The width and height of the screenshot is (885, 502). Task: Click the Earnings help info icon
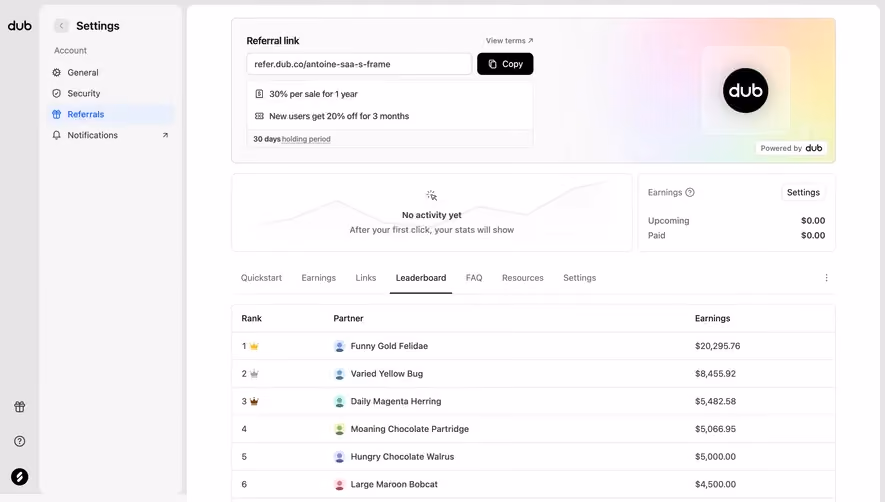pyautogui.click(x=690, y=193)
